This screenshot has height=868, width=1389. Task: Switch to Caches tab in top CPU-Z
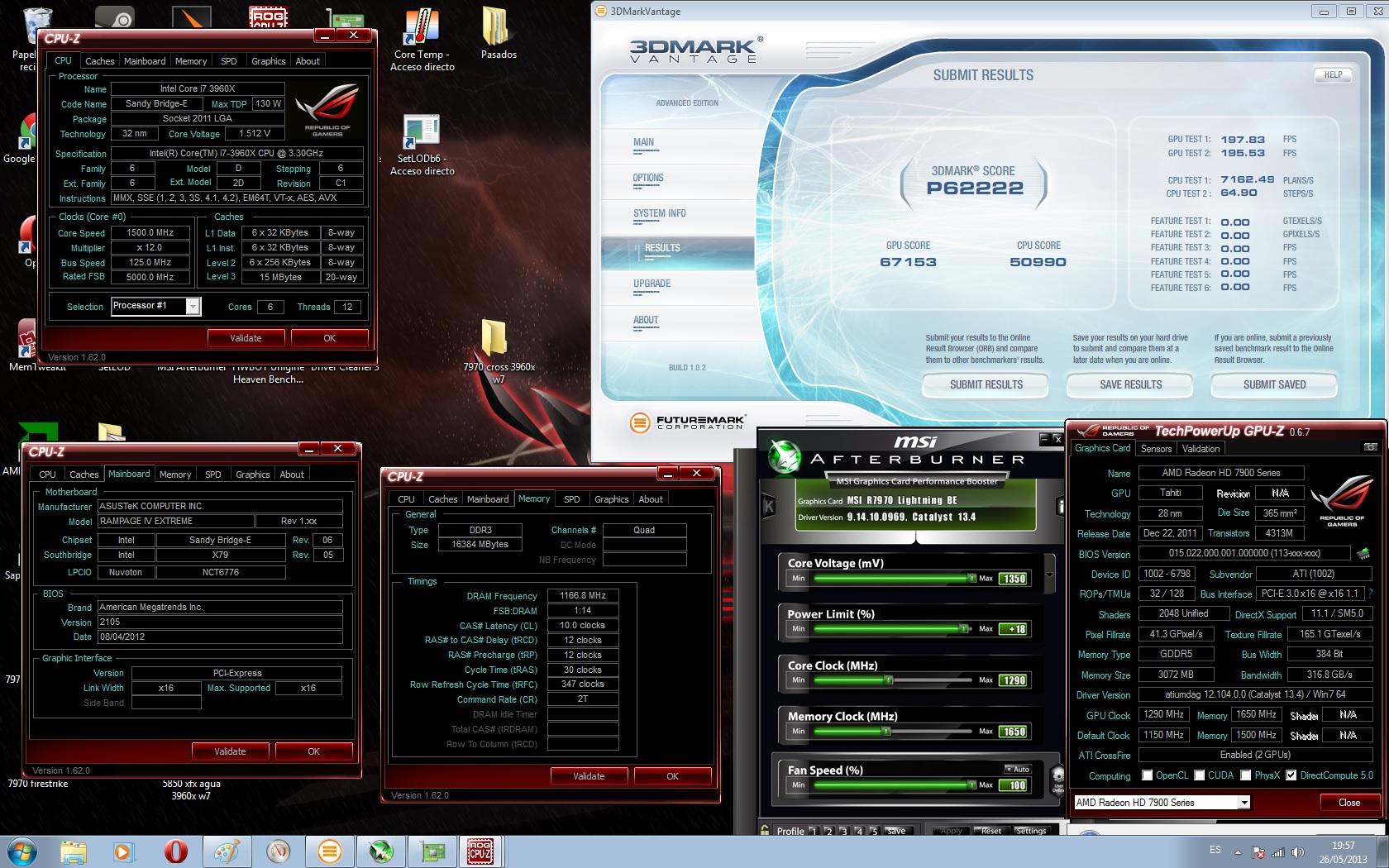click(99, 61)
